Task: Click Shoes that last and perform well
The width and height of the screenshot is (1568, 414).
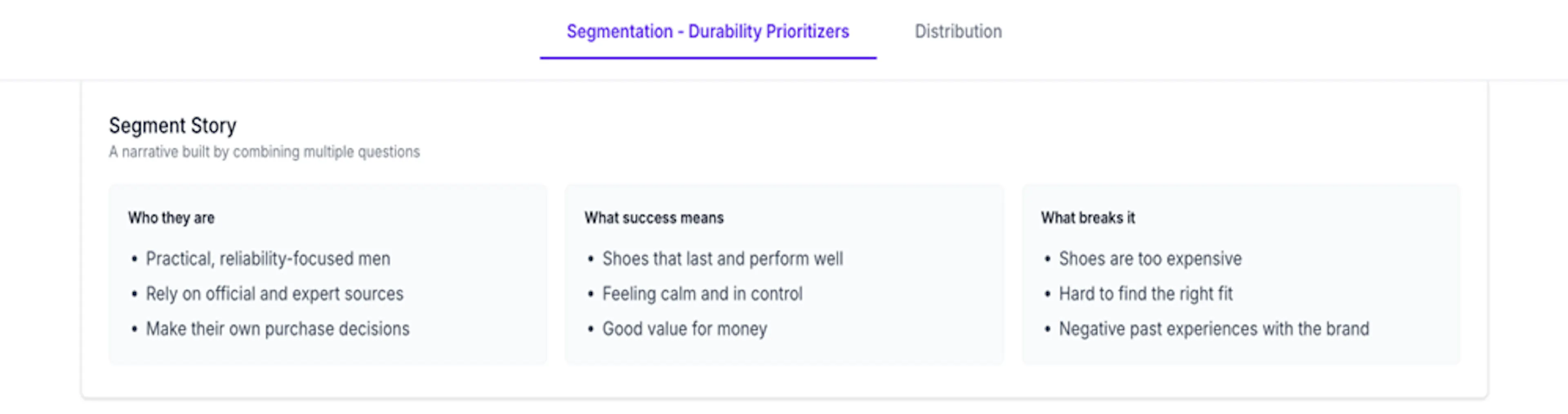Action: [x=722, y=259]
